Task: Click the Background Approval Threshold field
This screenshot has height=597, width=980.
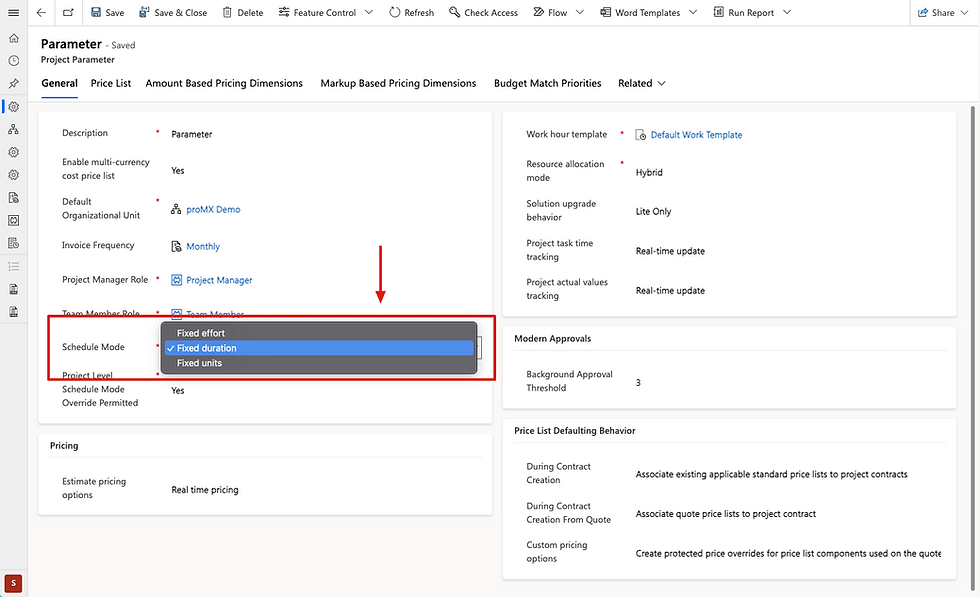Action: click(x=639, y=382)
